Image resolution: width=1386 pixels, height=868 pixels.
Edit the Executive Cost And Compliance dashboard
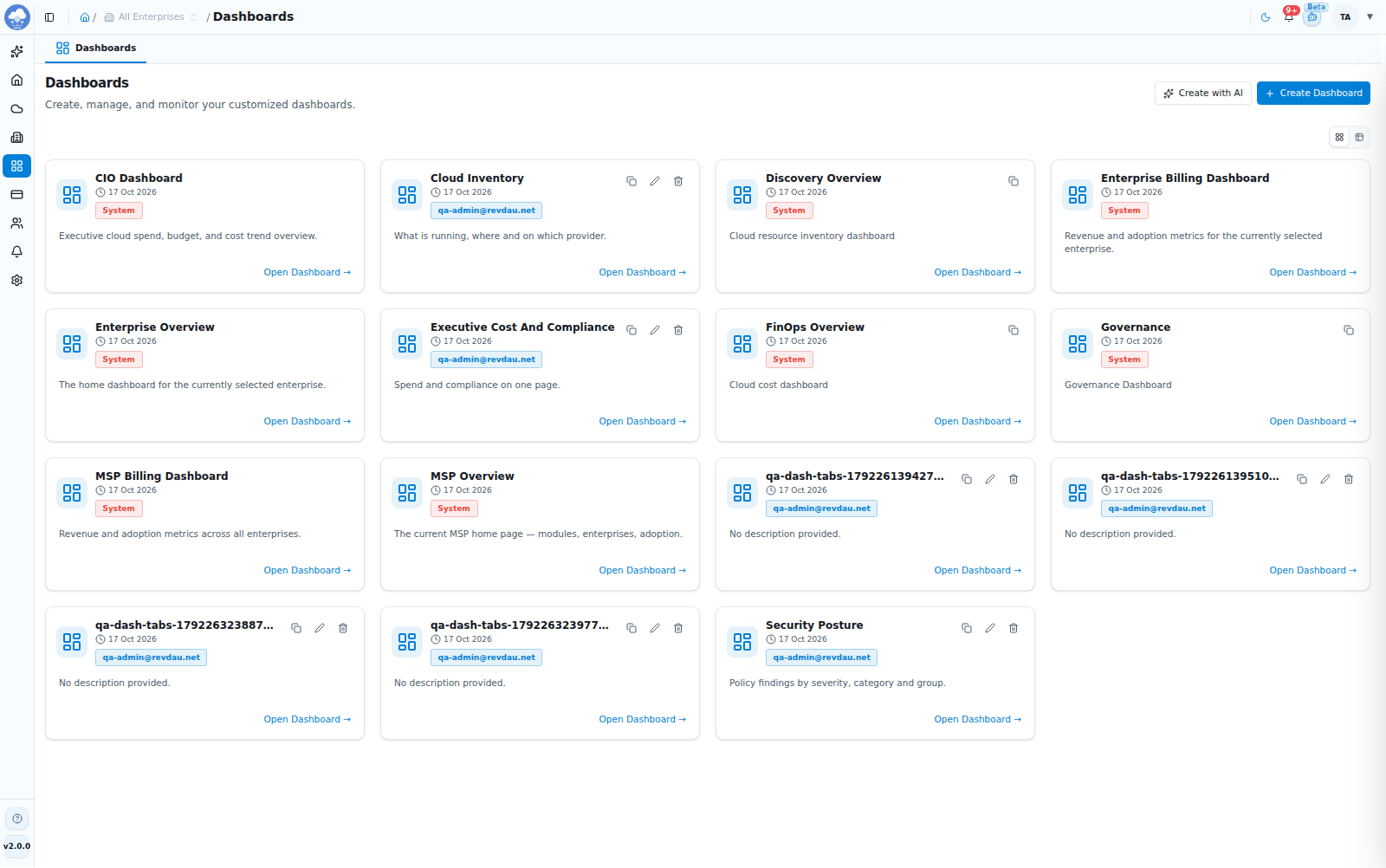655,330
